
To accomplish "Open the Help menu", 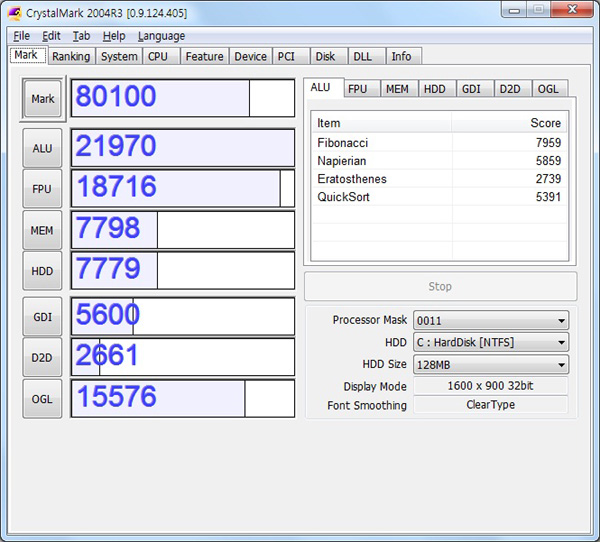I will (x=114, y=36).
